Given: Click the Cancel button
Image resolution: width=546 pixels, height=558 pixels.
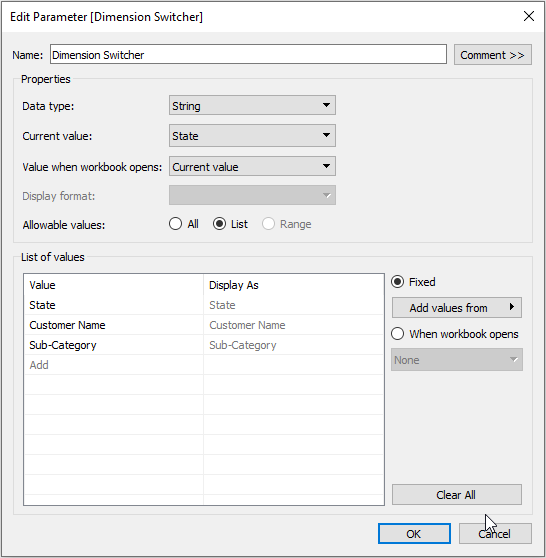Looking at the screenshot, I should click(x=495, y=533).
